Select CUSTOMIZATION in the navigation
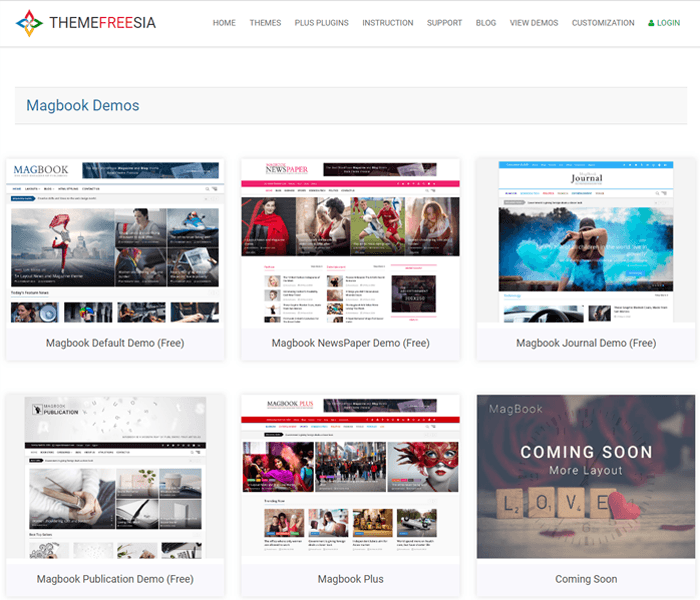Screen dimensions: 700x600 [603, 23]
